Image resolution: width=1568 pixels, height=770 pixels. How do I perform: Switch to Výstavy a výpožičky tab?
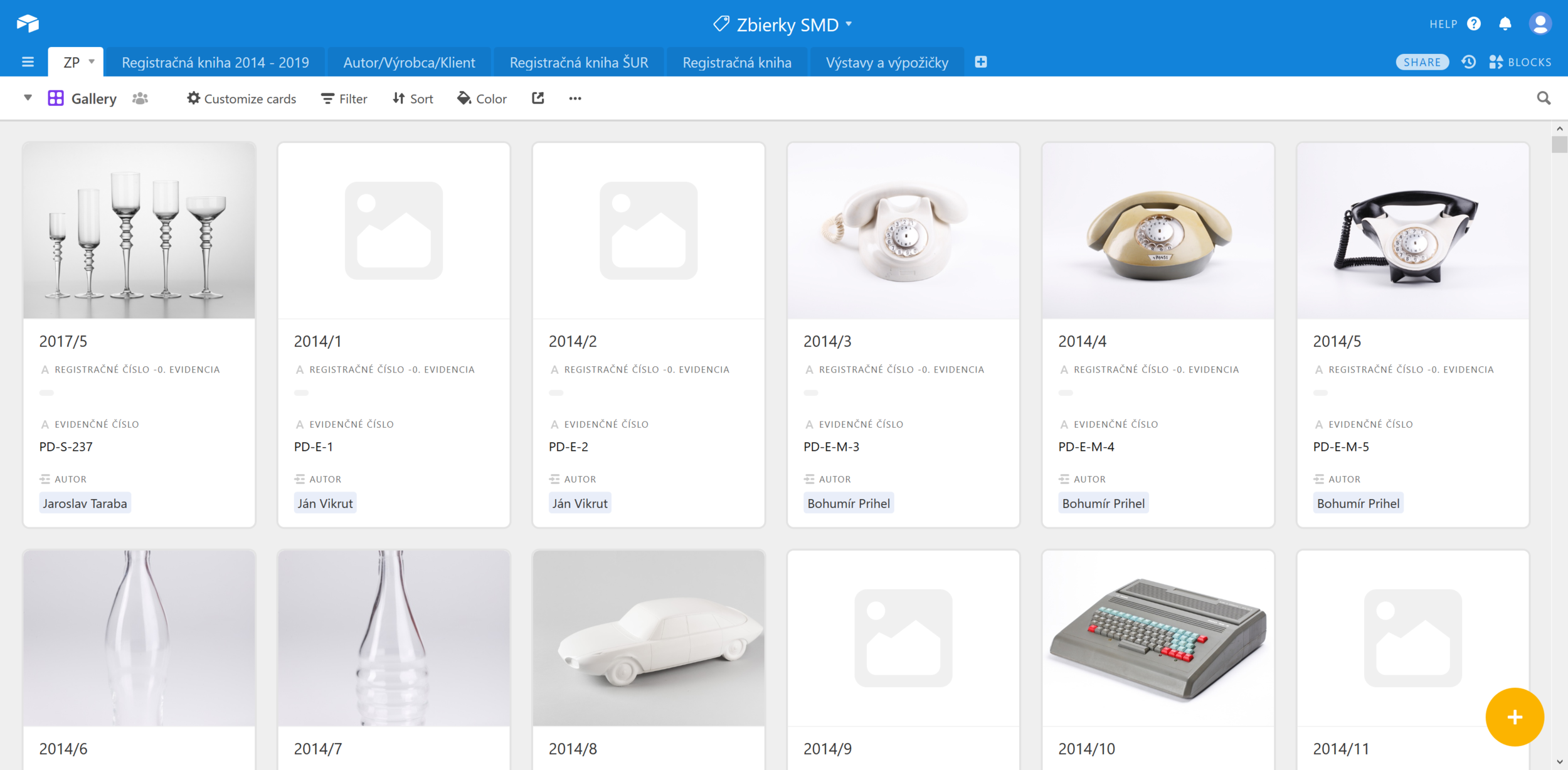pyautogui.click(x=887, y=63)
